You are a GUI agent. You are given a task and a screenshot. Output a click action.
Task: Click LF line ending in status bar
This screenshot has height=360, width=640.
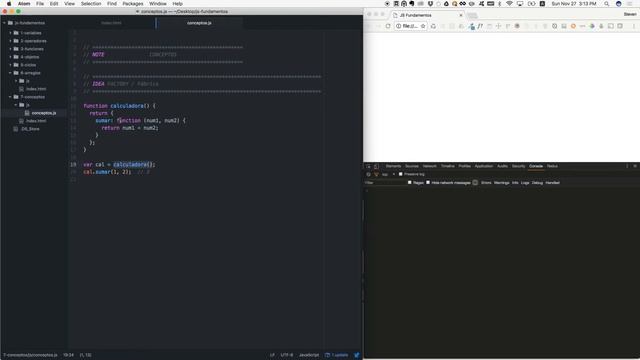tap(272, 355)
